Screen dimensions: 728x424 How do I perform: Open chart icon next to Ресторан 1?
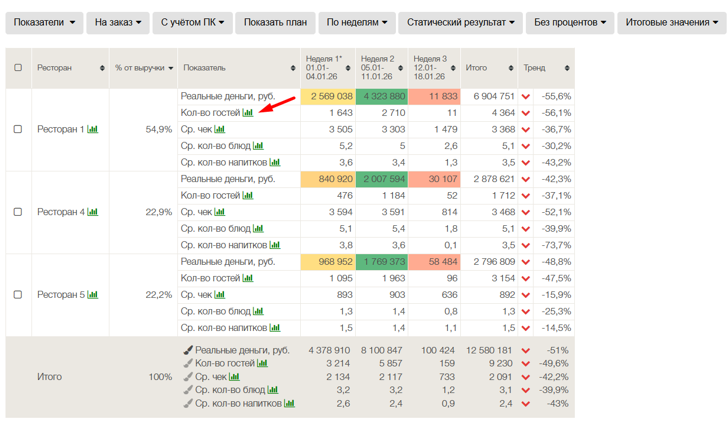pos(93,129)
